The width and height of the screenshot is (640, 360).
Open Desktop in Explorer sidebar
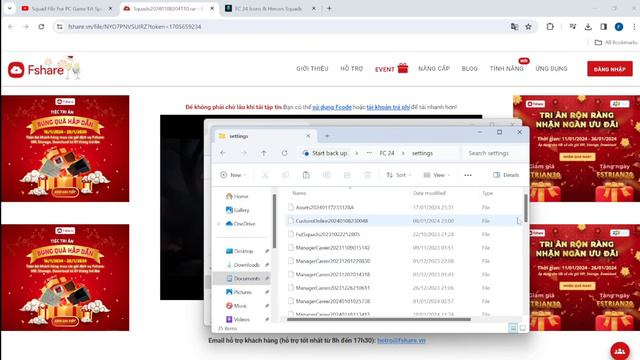[240, 251]
